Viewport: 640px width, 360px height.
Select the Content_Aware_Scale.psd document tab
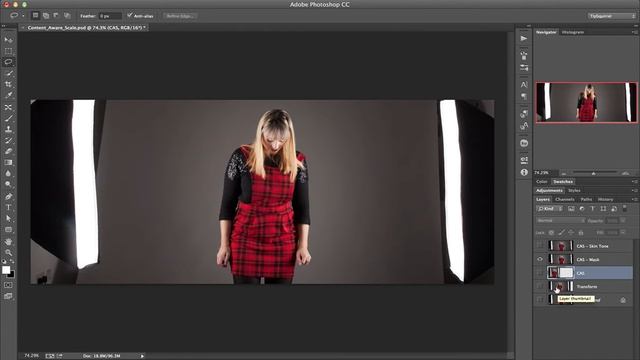84,28
